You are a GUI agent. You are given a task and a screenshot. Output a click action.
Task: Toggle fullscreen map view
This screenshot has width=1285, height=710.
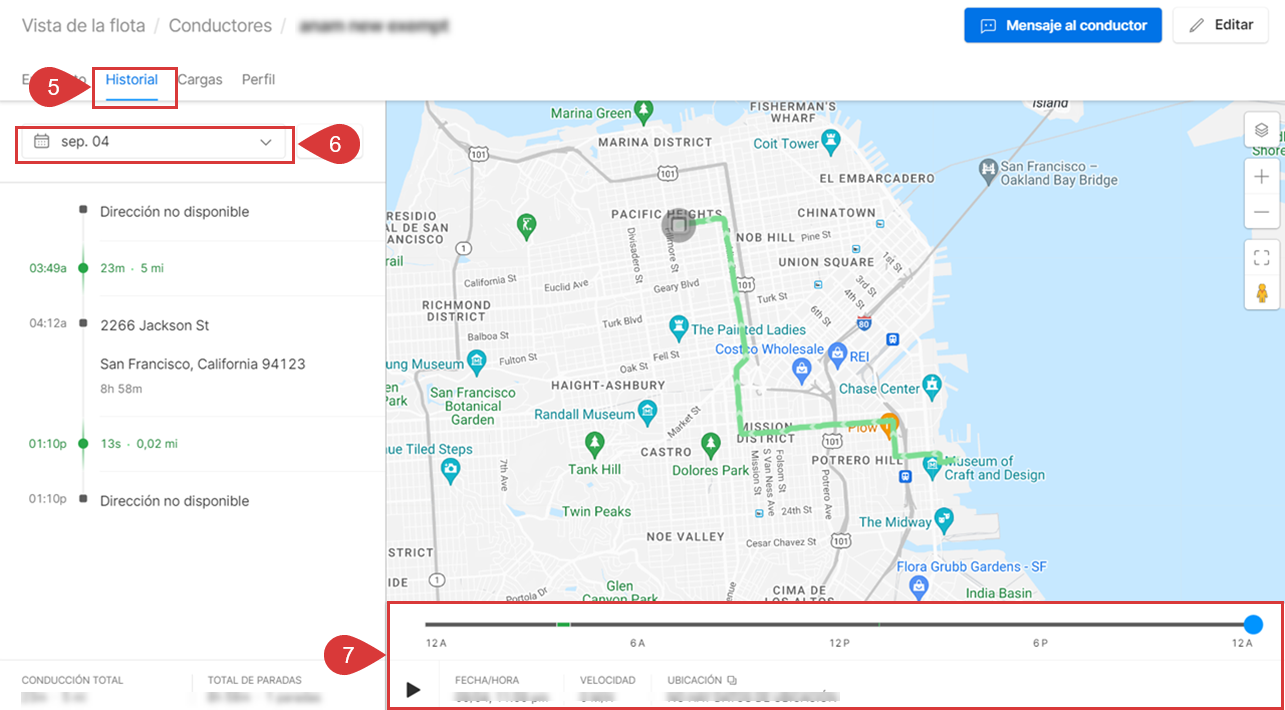pos(1261,258)
